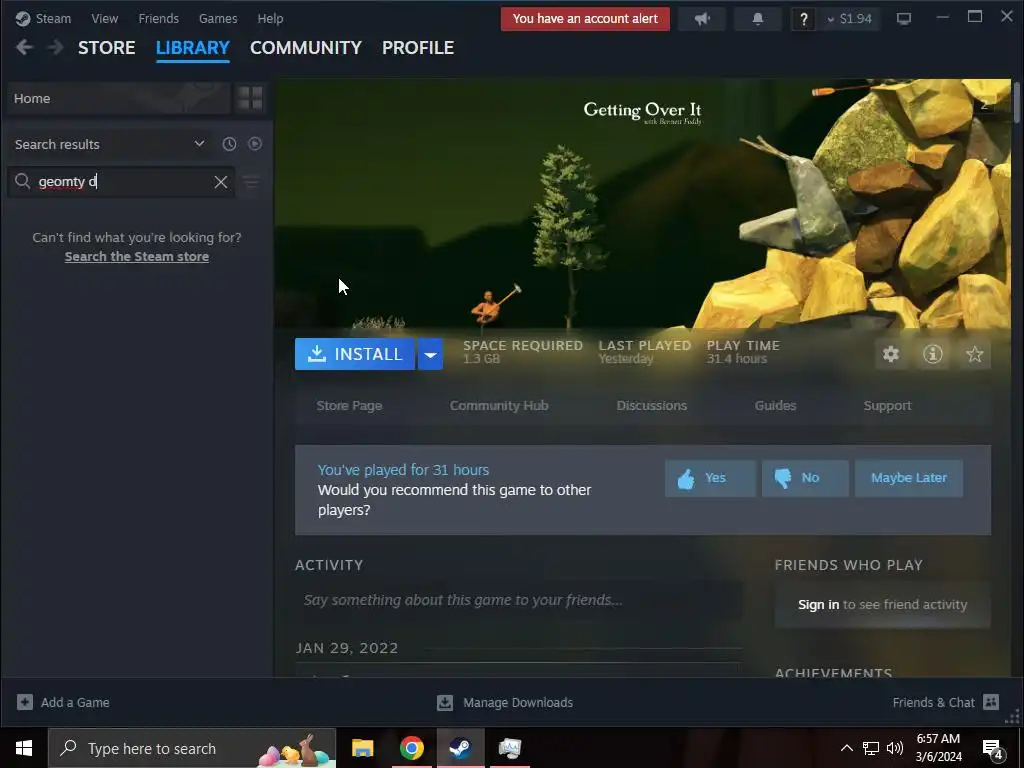
Task: Open File Explorer from the taskbar
Action: click(x=362, y=748)
